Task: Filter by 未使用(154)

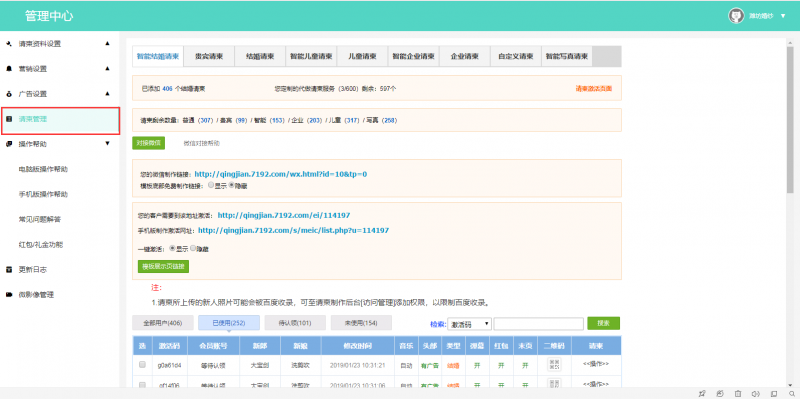Action: tap(361, 323)
